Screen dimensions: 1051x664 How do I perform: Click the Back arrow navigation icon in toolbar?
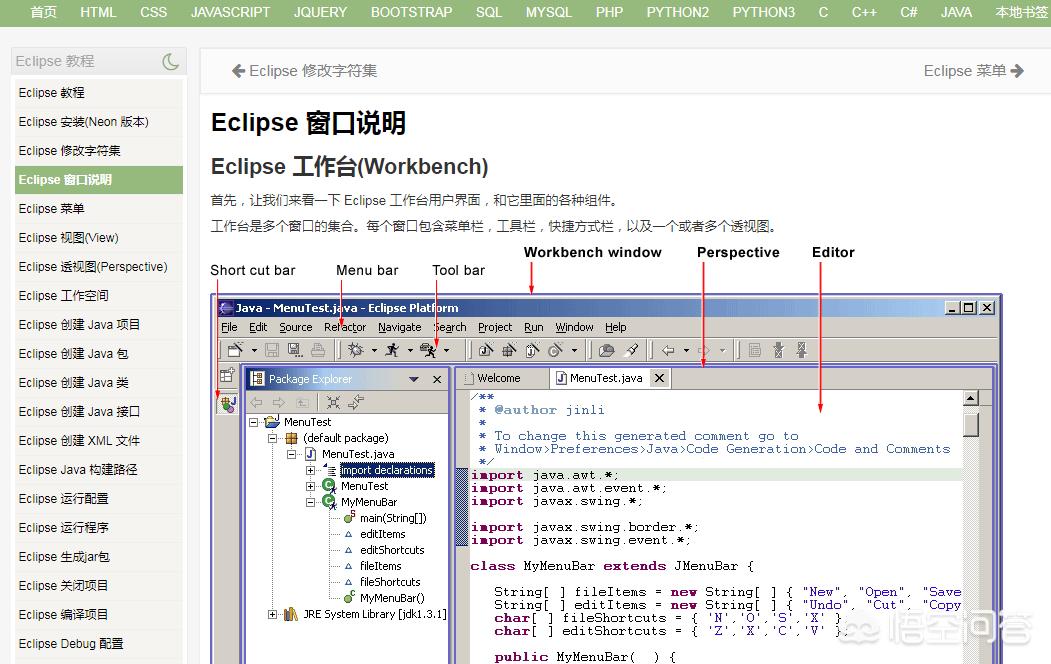[668, 350]
